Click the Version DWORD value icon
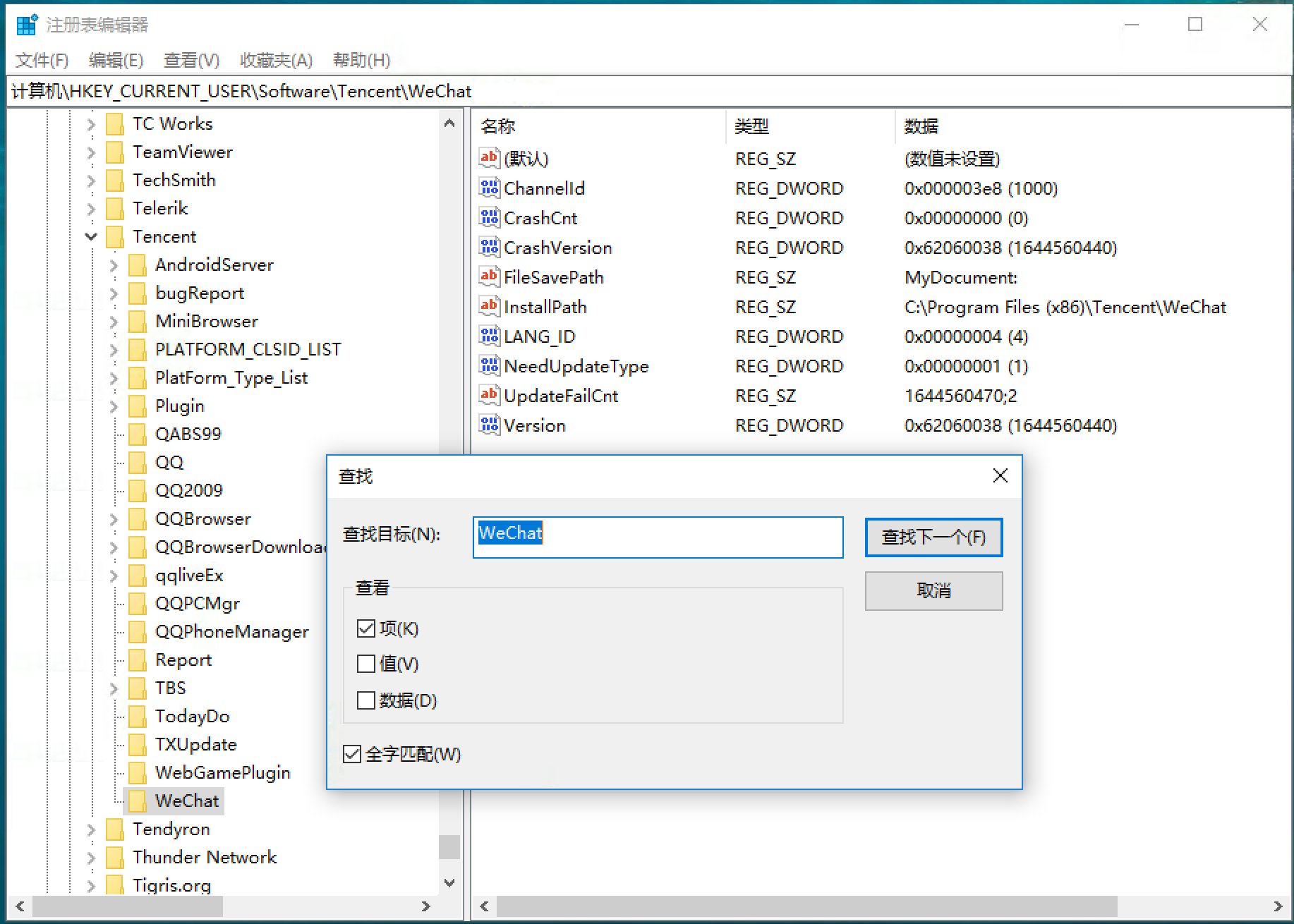Viewport: 1294px width, 924px height. [489, 425]
